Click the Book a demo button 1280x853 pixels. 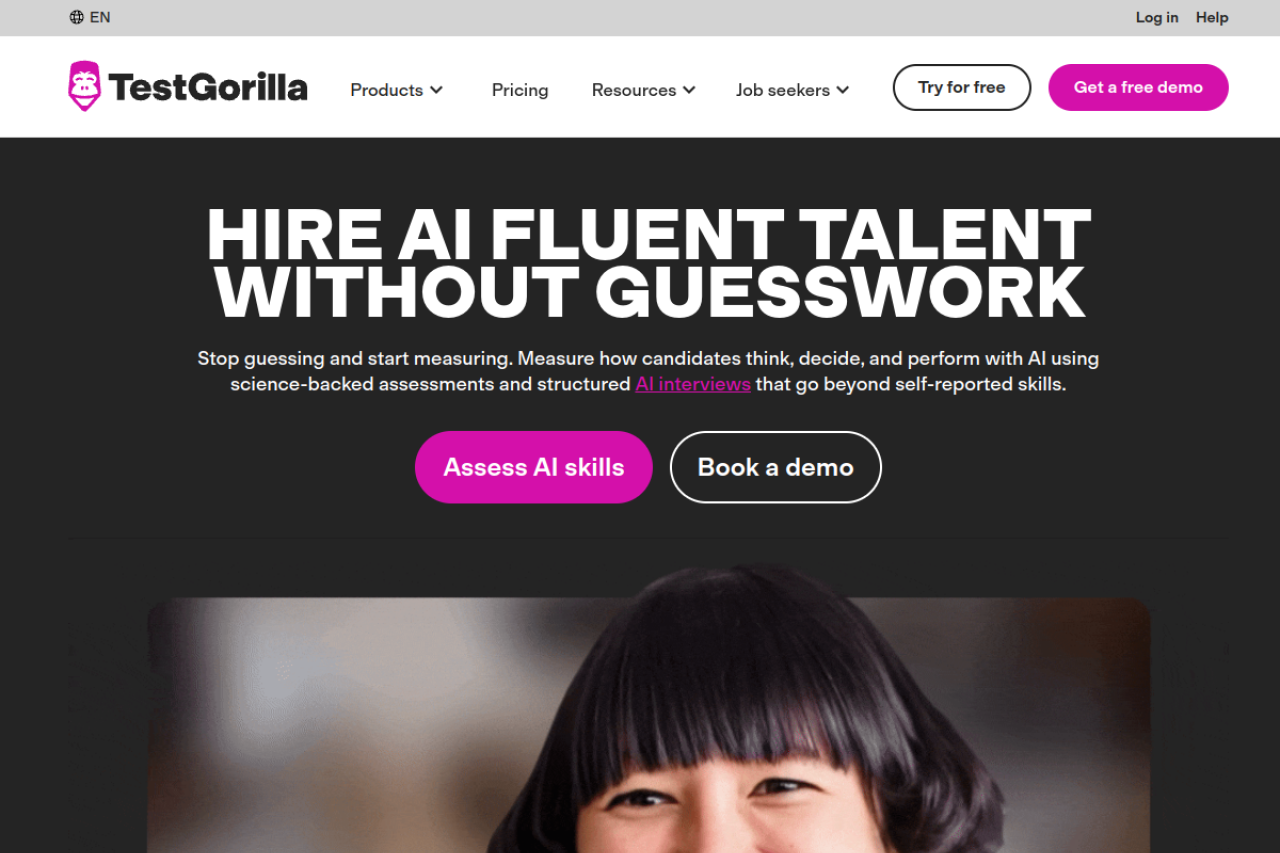(776, 467)
